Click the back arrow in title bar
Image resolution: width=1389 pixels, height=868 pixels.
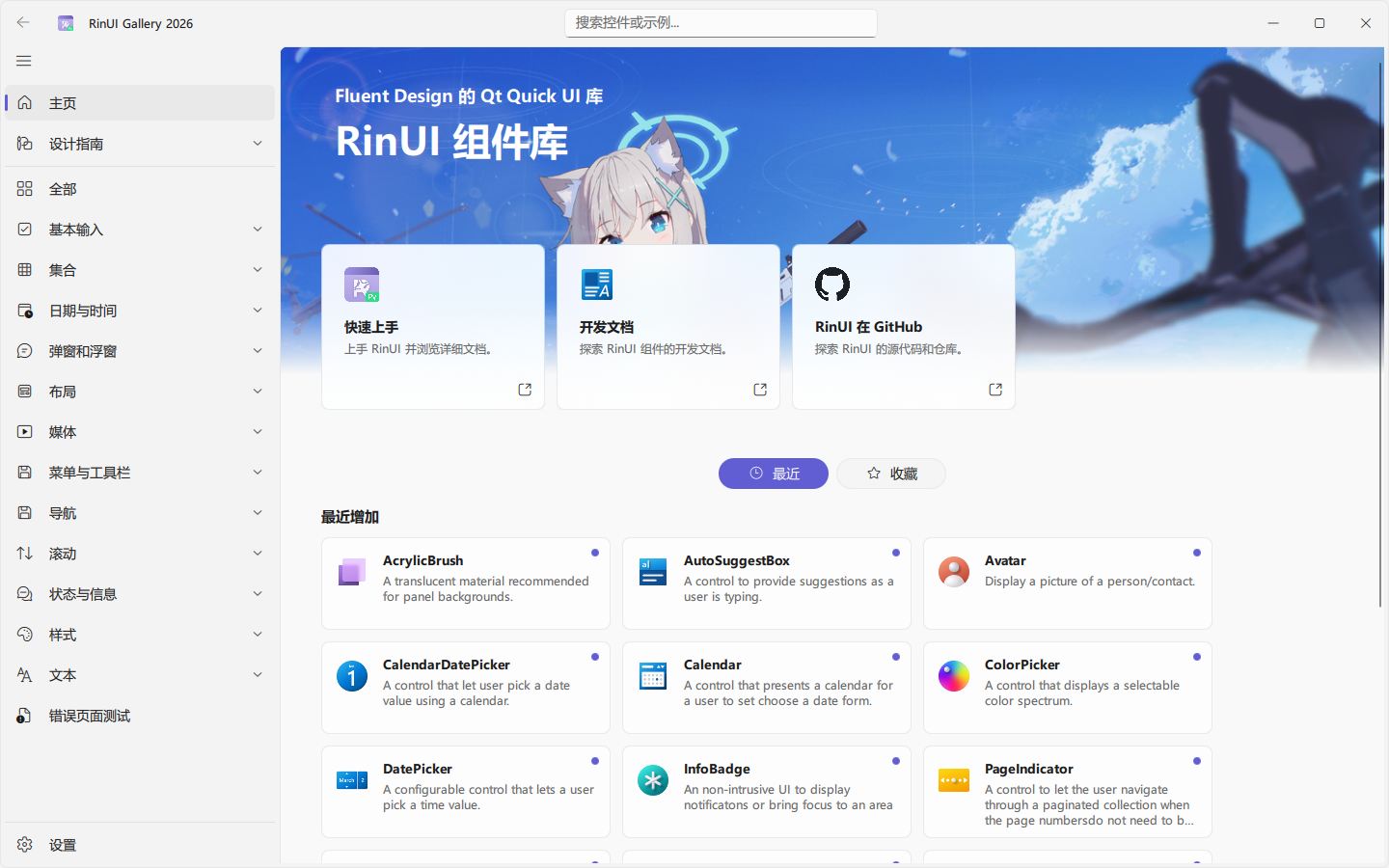pyautogui.click(x=23, y=23)
